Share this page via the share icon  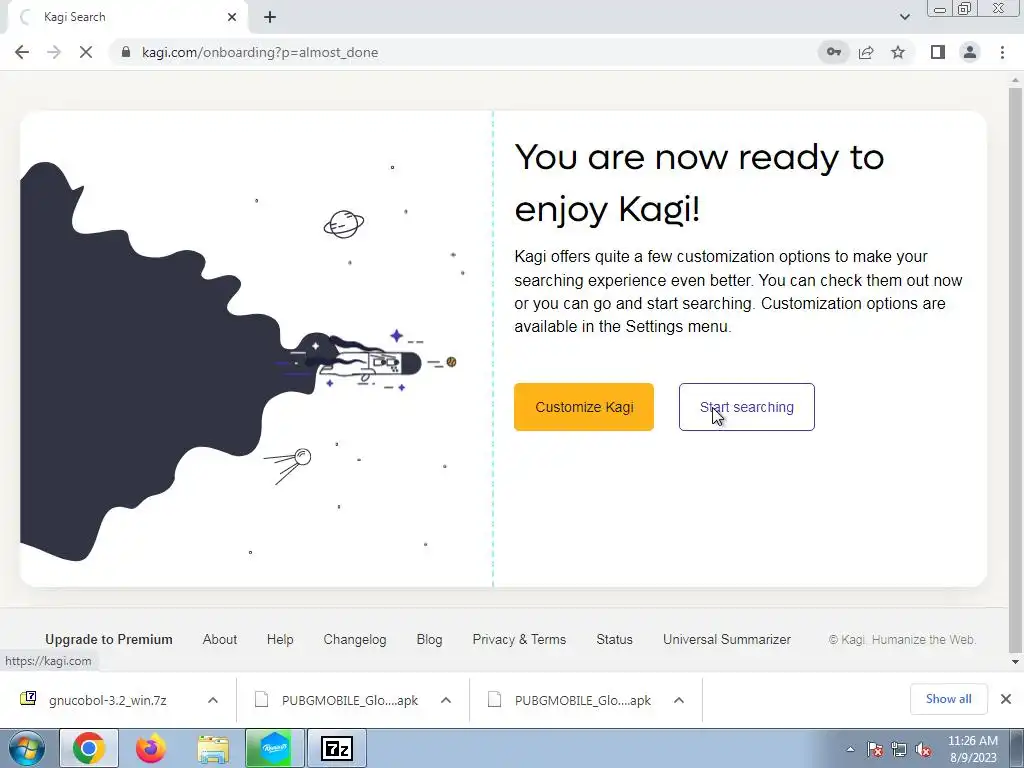coord(866,52)
